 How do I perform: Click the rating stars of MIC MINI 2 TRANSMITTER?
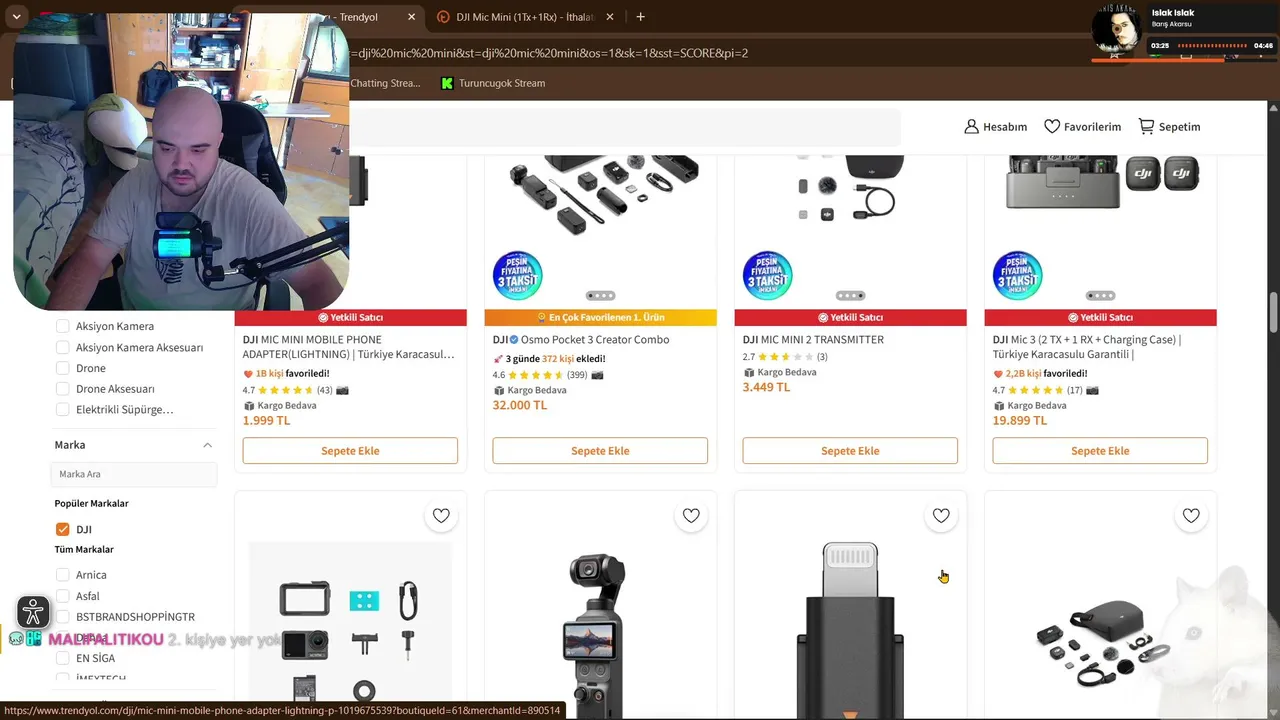[786, 357]
